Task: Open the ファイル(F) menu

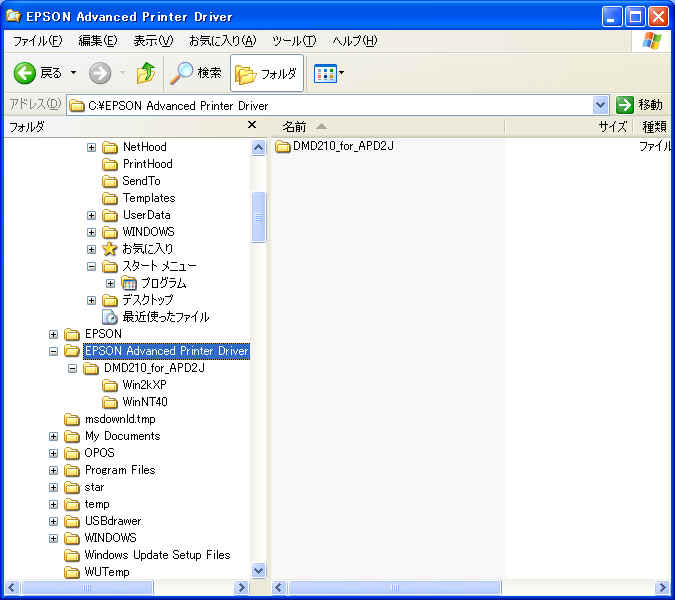Action: (37, 41)
